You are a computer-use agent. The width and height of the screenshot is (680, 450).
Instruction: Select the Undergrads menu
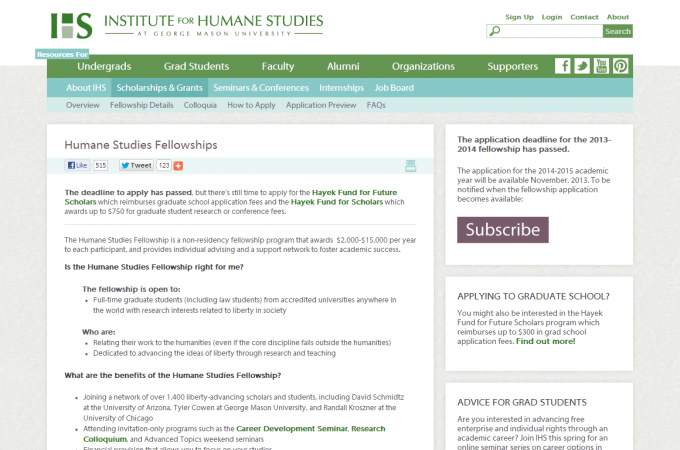(104, 66)
